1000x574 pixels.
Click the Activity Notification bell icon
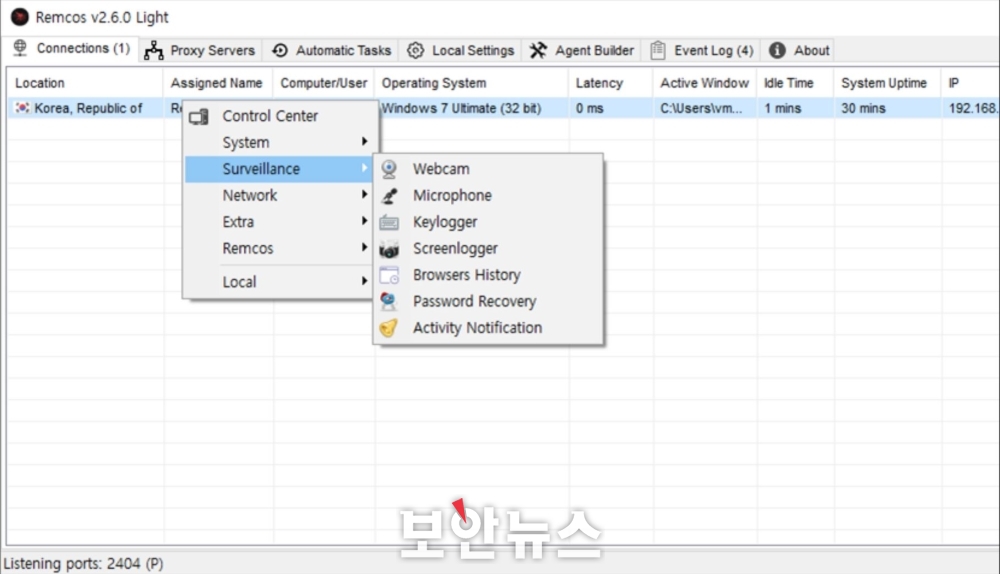click(x=389, y=328)
